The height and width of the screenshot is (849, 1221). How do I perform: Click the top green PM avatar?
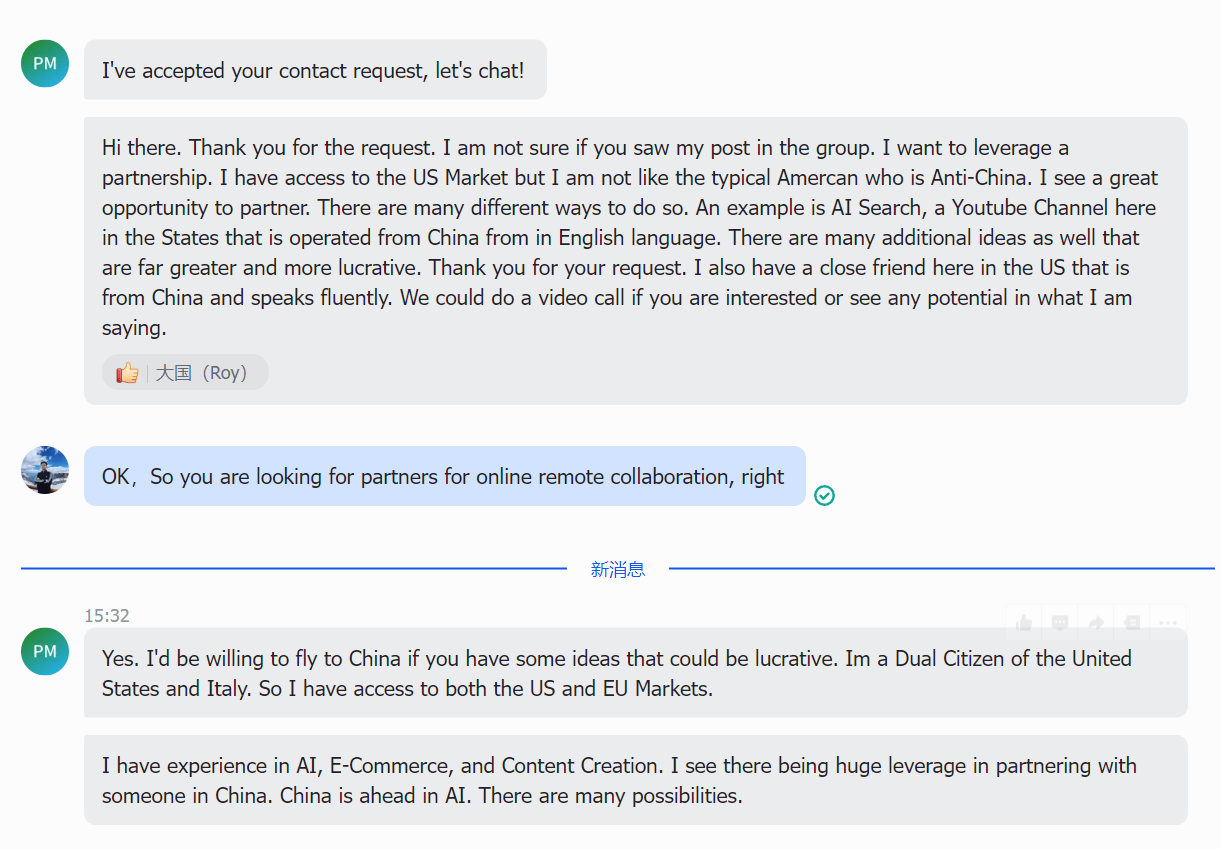point(45,64)
